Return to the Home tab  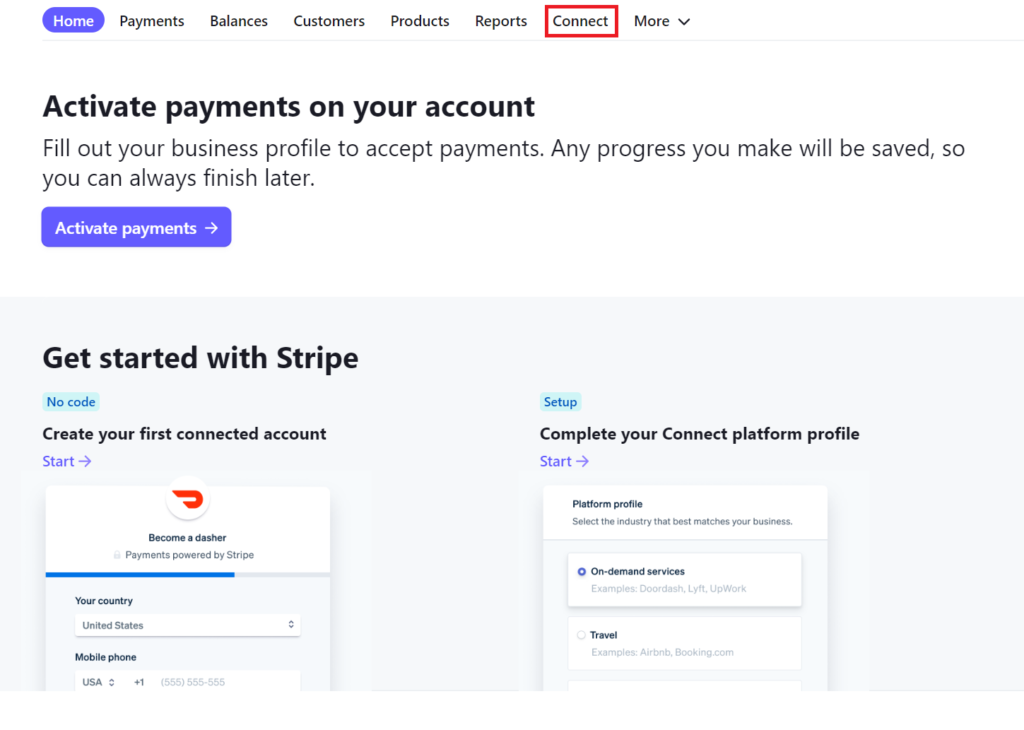73,20
